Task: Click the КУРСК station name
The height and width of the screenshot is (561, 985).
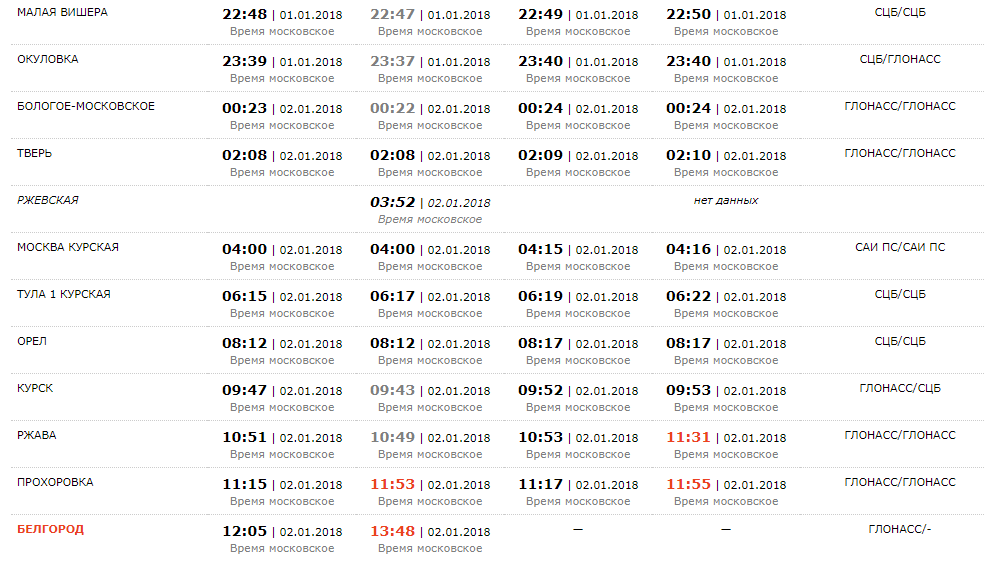Action: tap(35, 388)
